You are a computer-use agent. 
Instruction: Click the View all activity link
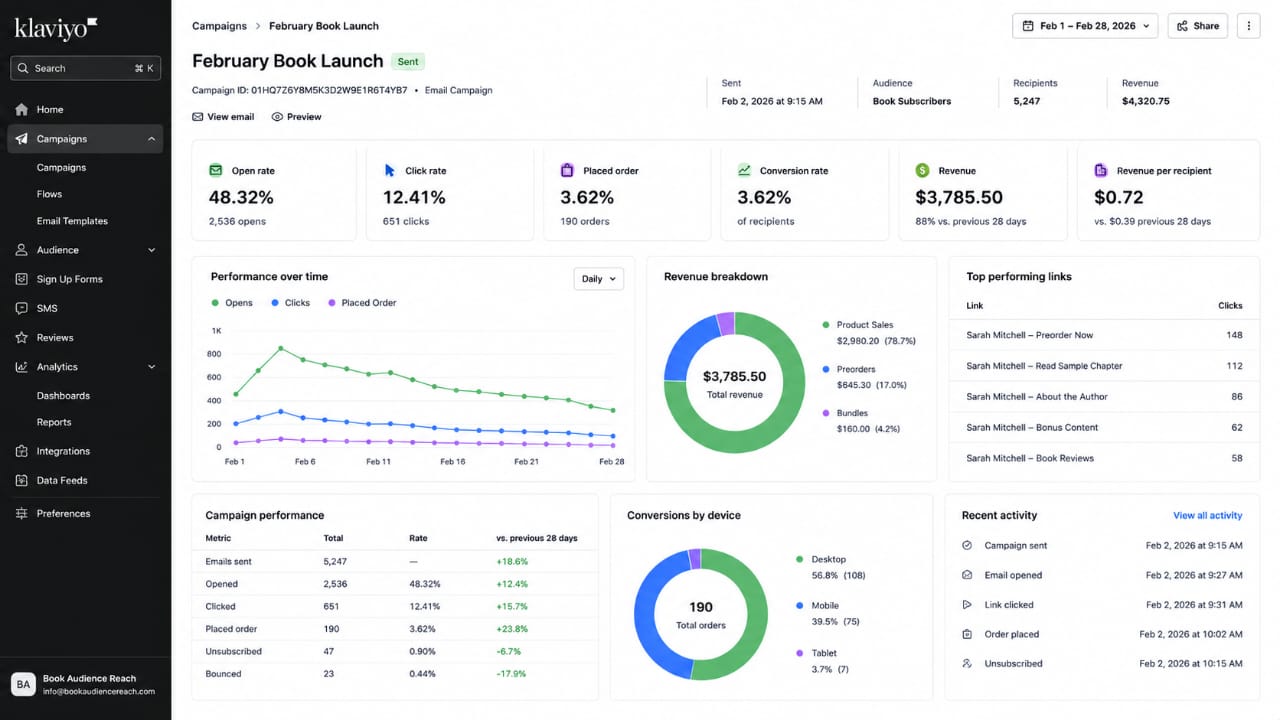(1208, 516)
